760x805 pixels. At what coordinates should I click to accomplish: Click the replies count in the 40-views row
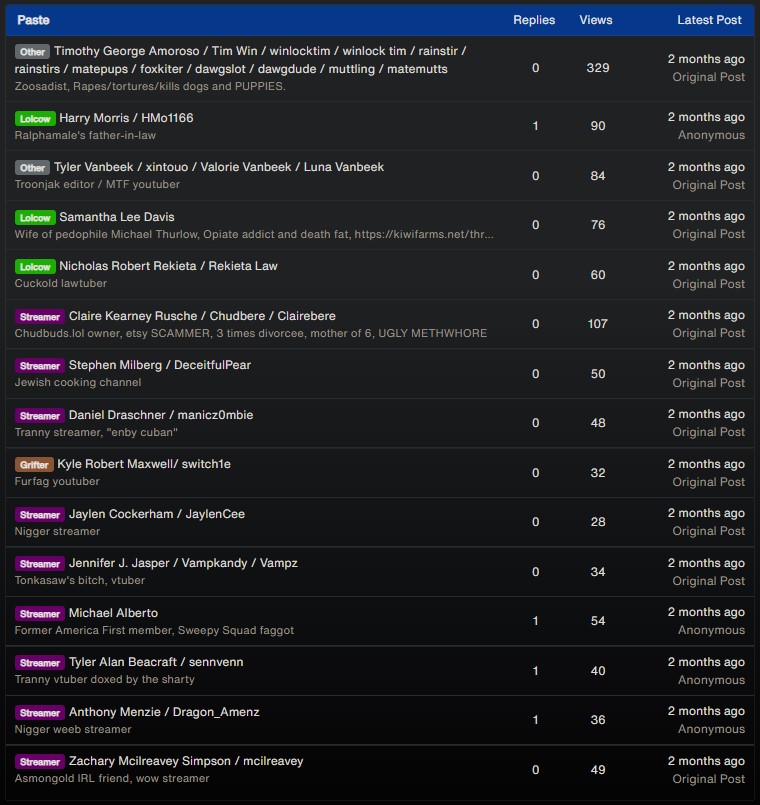[536, 671]
